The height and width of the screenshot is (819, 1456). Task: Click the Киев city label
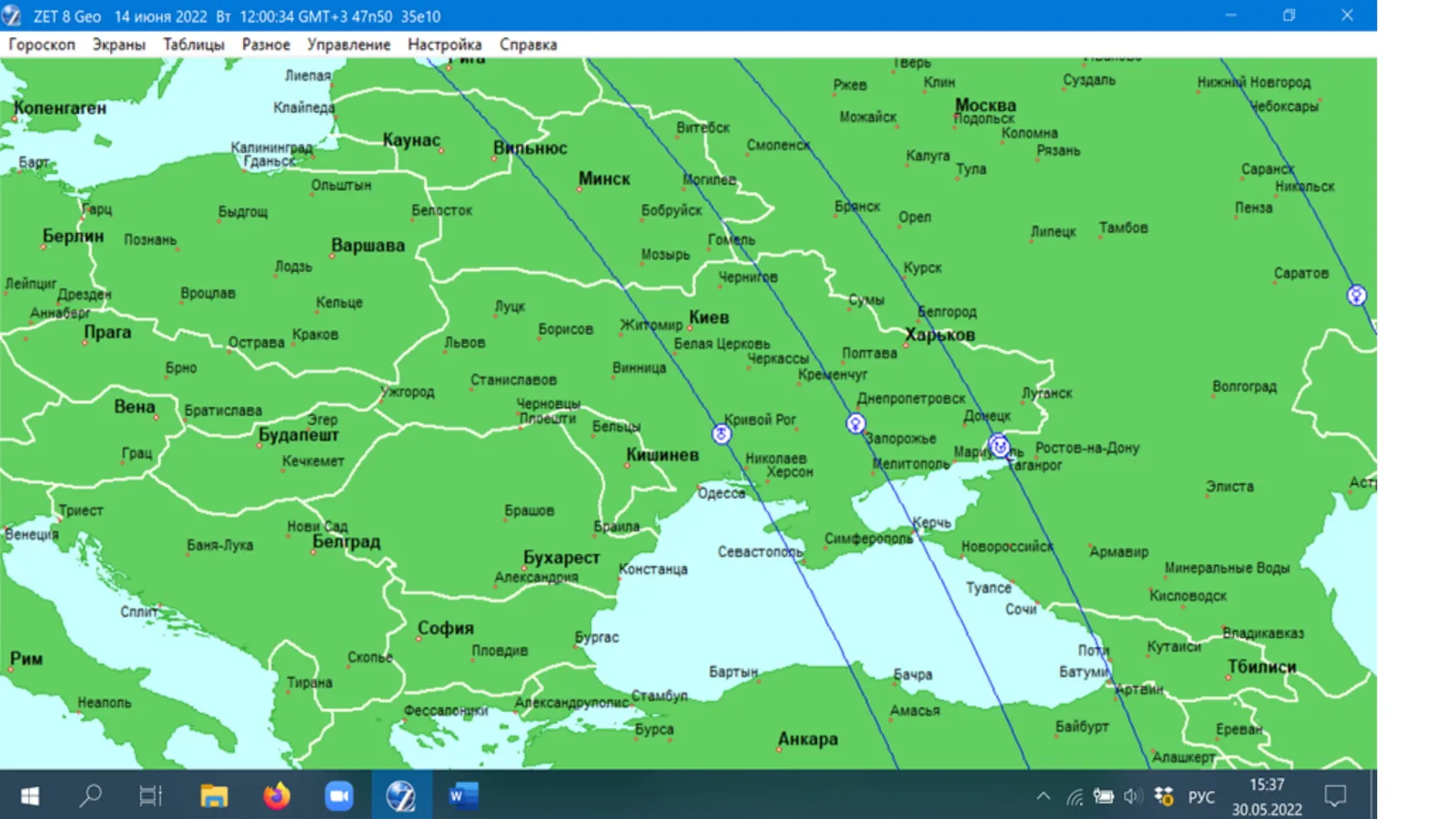tap(709, 318)
